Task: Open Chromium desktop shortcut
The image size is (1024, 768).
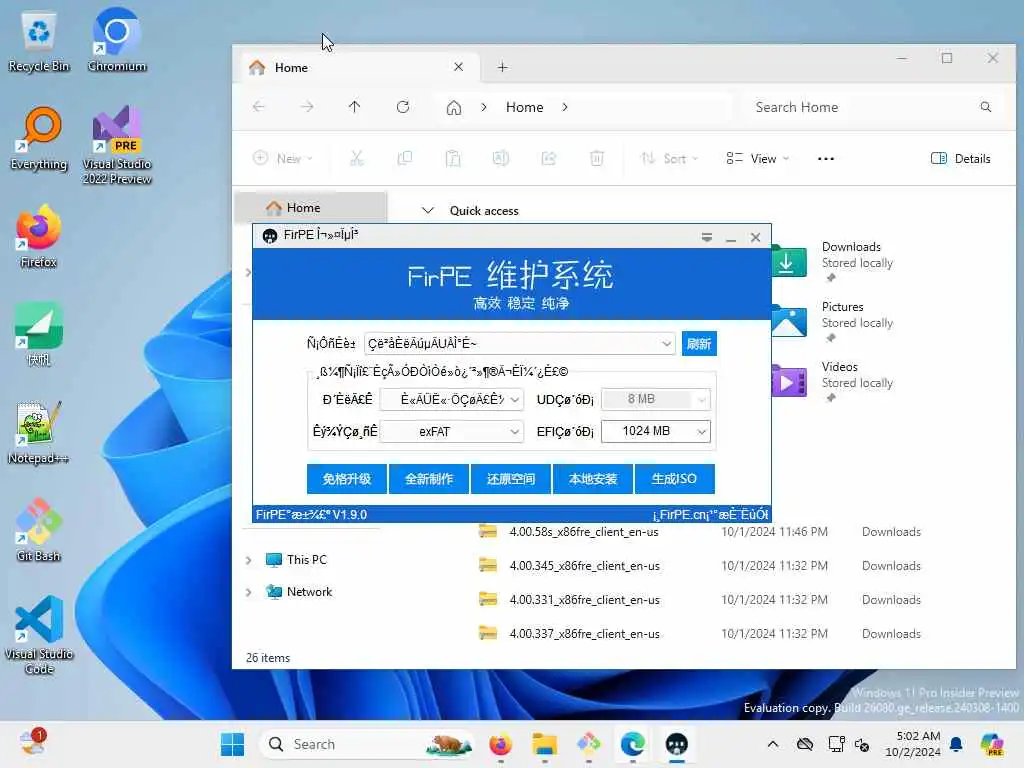Action: (117, 40)
